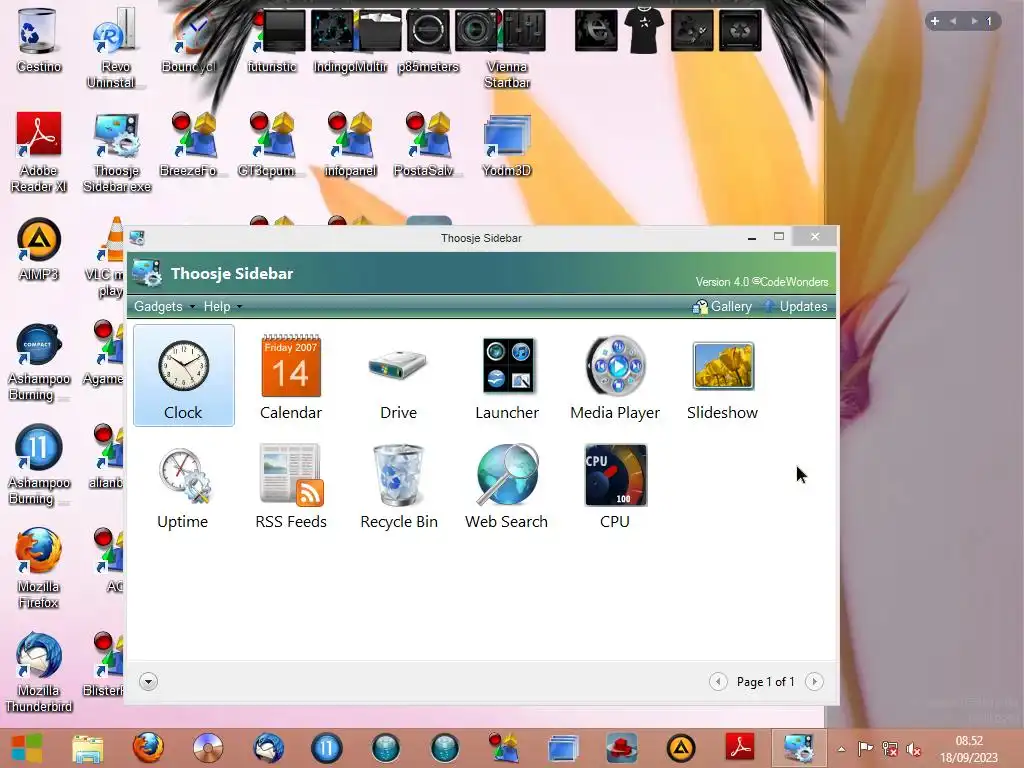Select the CPU gadget
The width and height of the screenshot is (1024, 768).
pyautogui.click(x=615, y=487)
